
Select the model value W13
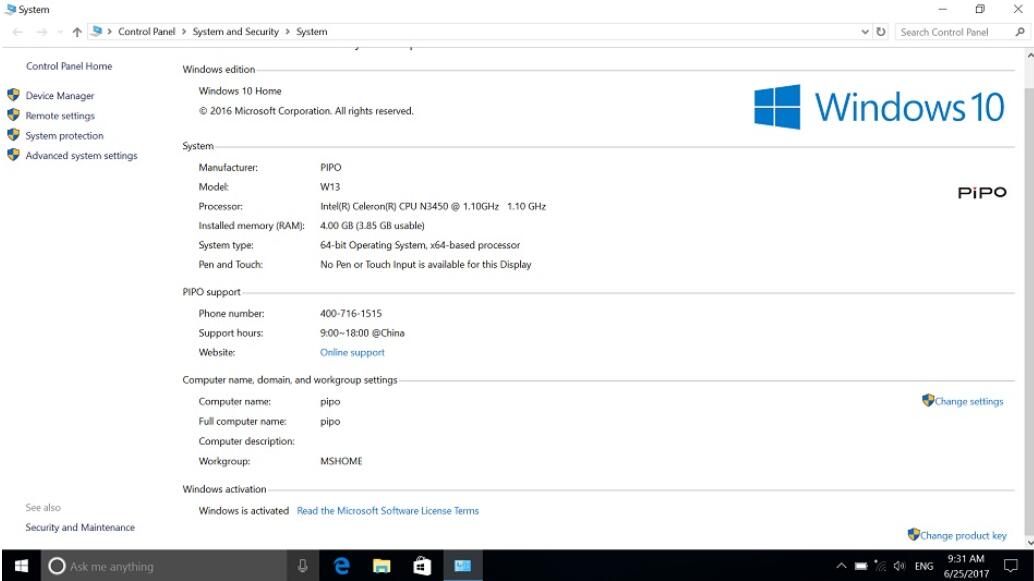point(330,187)
